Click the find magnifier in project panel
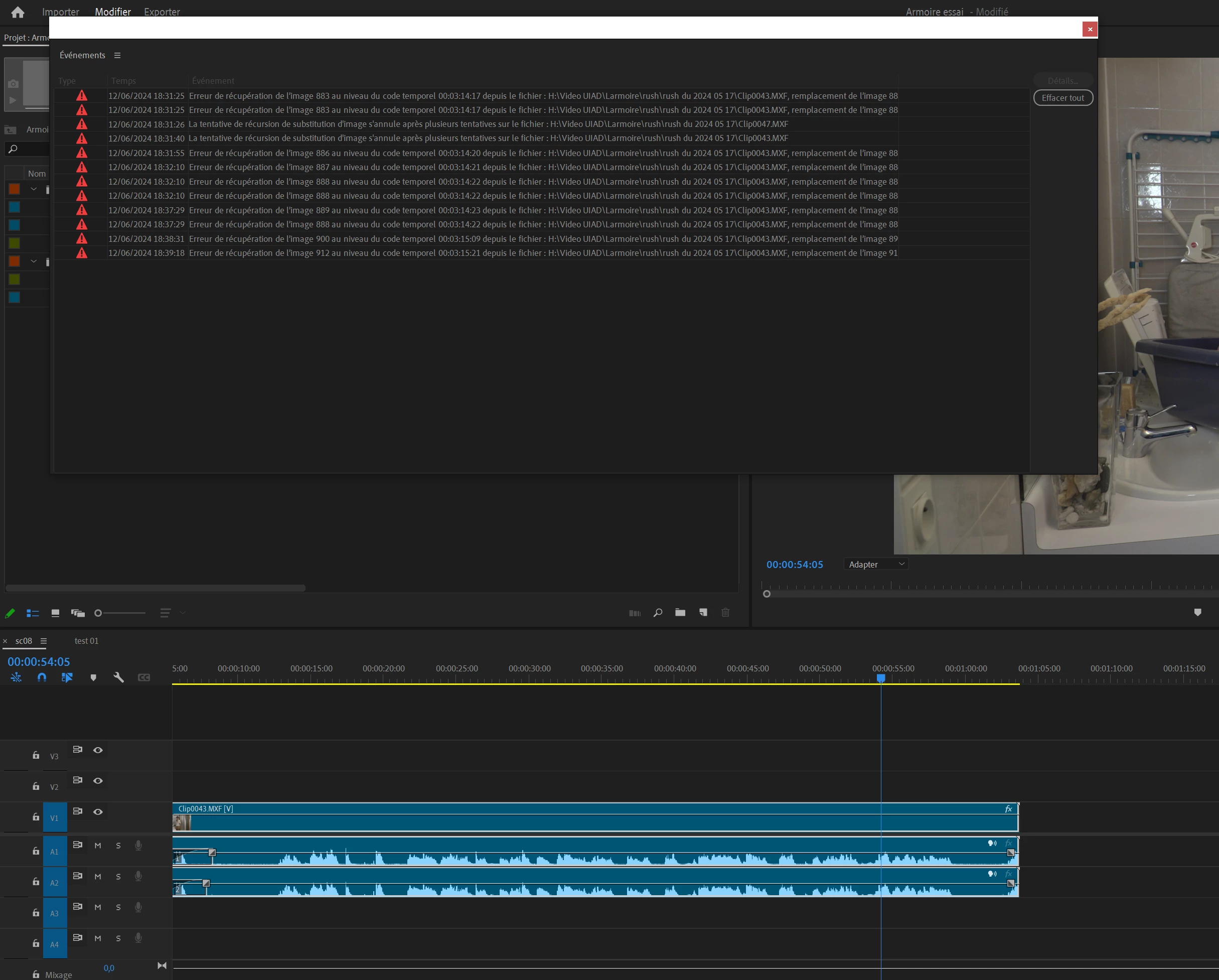 pos(658,612)
